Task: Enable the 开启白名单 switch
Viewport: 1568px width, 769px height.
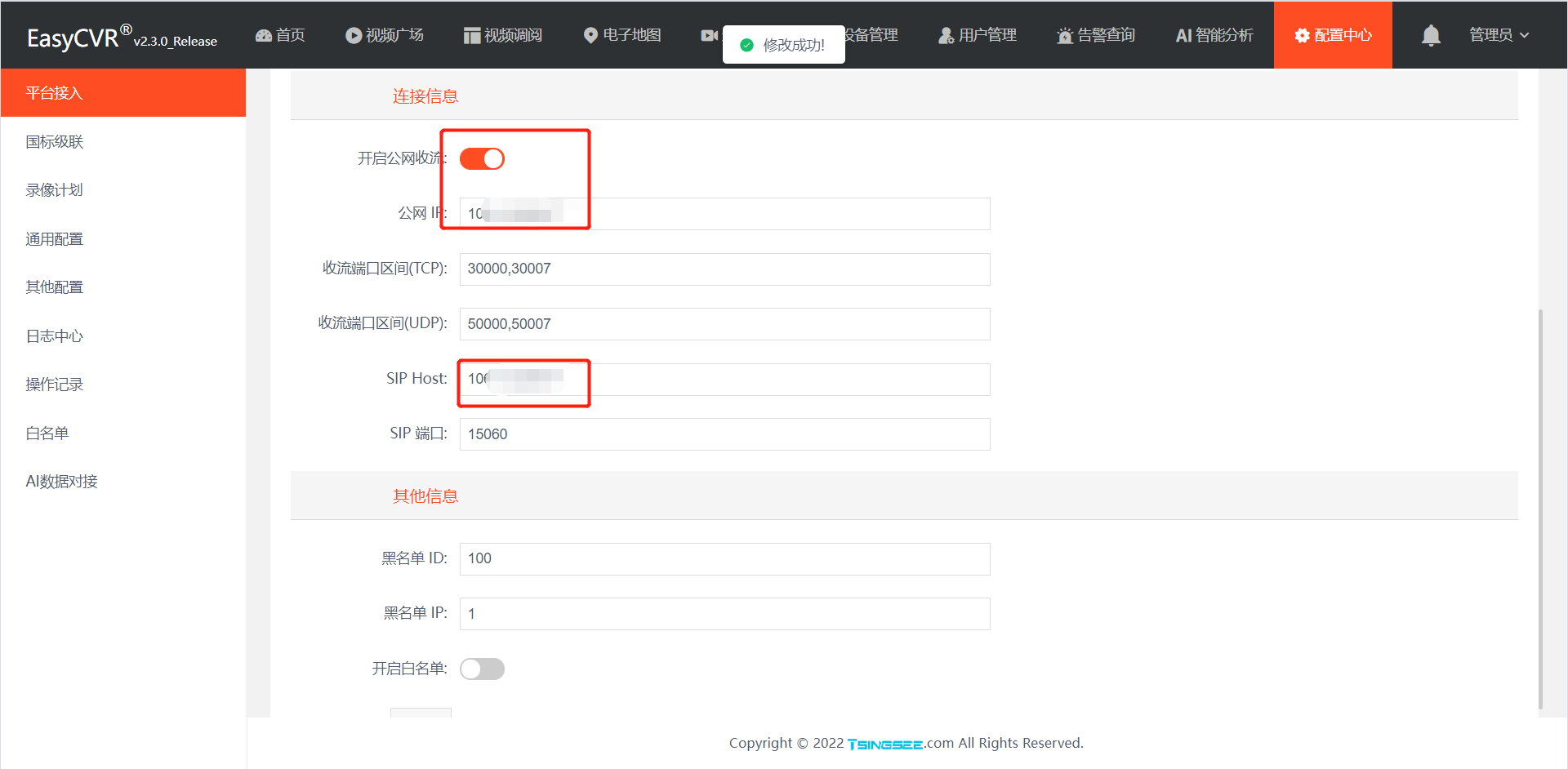Action: [x=482, y=669]
